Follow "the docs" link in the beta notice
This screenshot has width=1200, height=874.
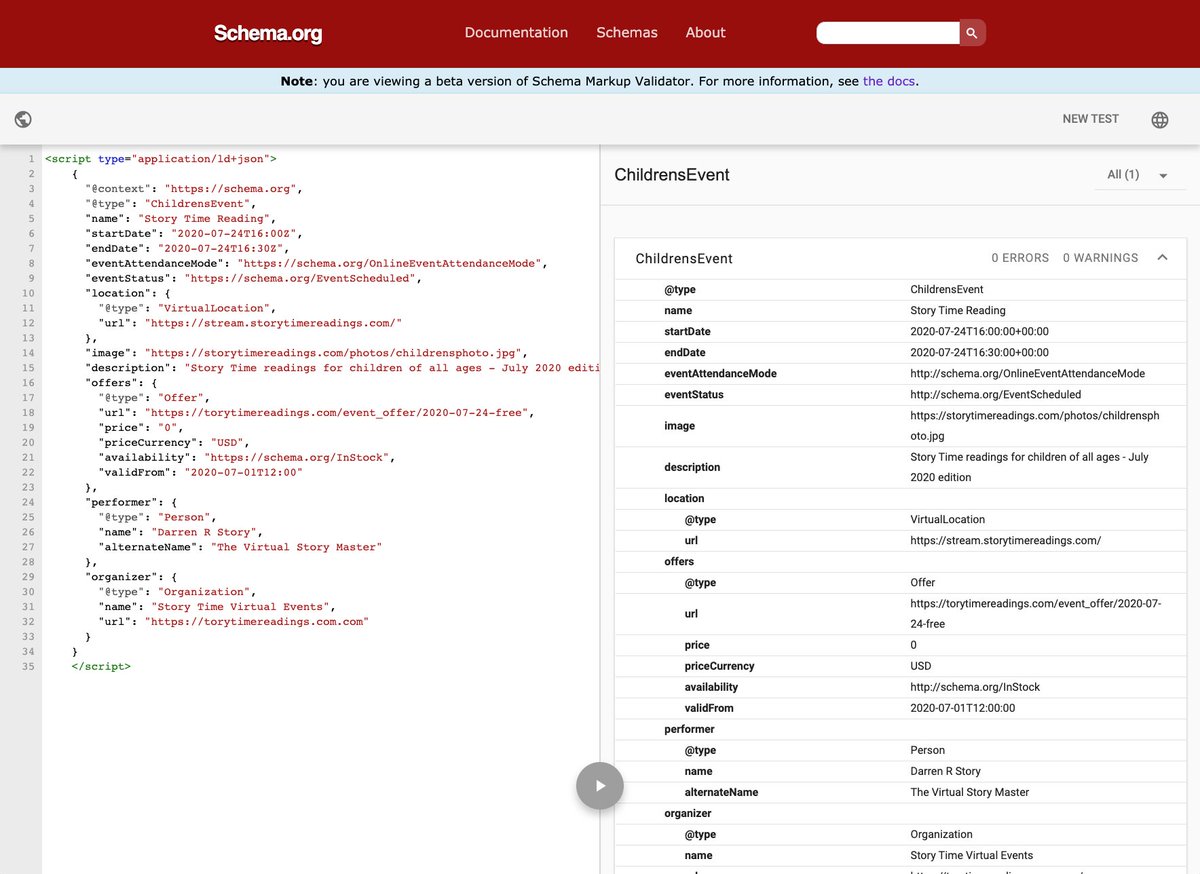[888, 81]
